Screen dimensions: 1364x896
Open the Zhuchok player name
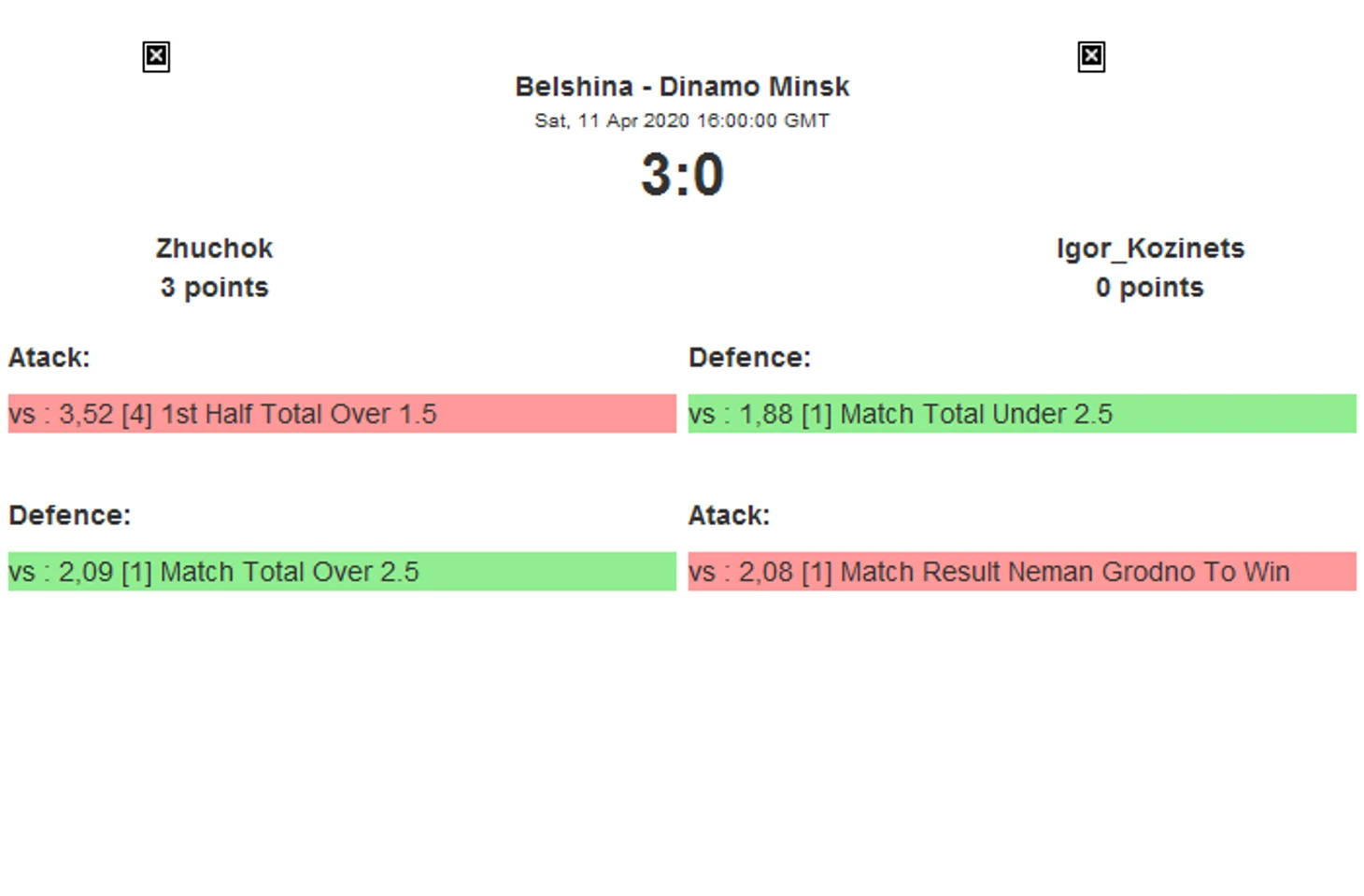coord(214,249)
